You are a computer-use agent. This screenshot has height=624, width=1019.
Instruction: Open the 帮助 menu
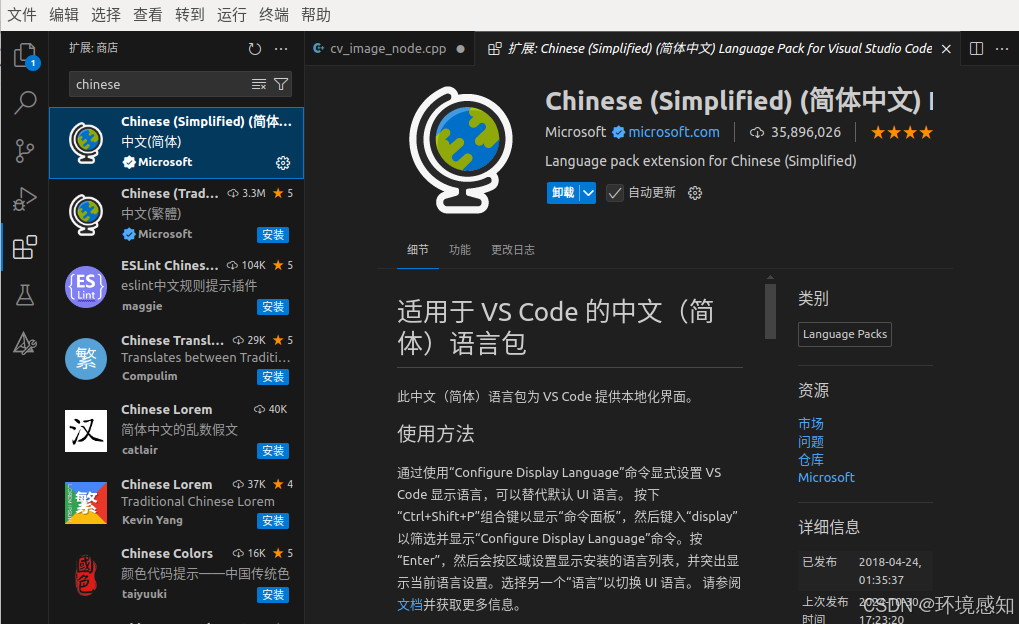[316, 15]
